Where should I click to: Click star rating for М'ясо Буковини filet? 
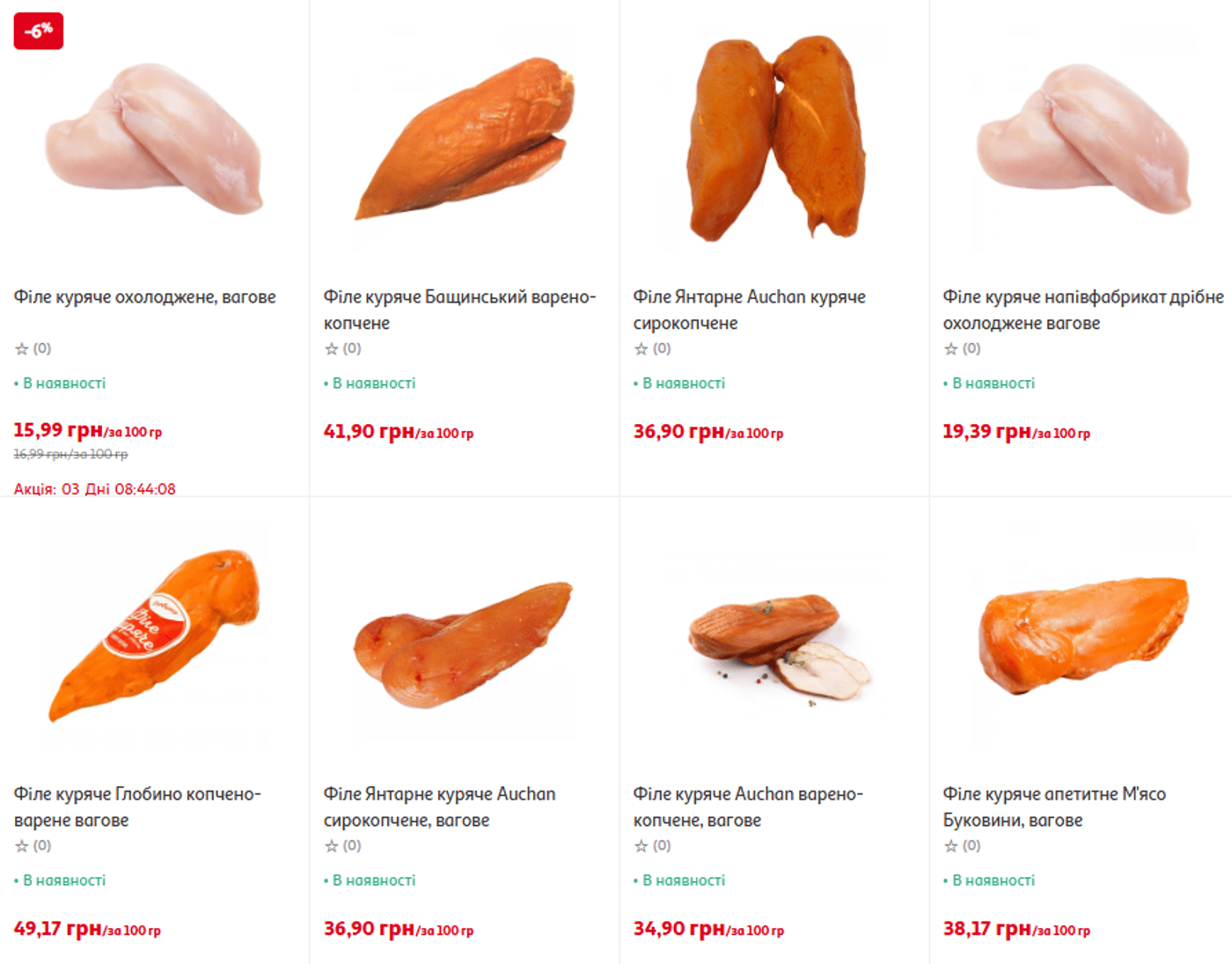tap(951, 846)
